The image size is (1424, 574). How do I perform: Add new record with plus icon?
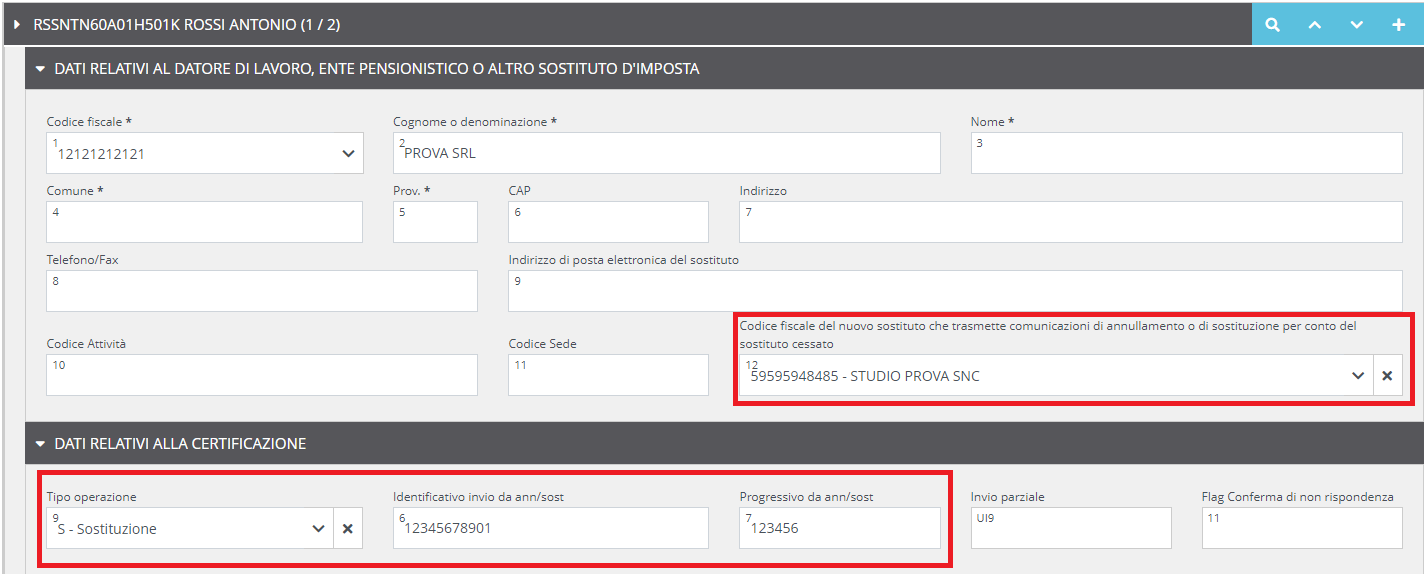1399,25
